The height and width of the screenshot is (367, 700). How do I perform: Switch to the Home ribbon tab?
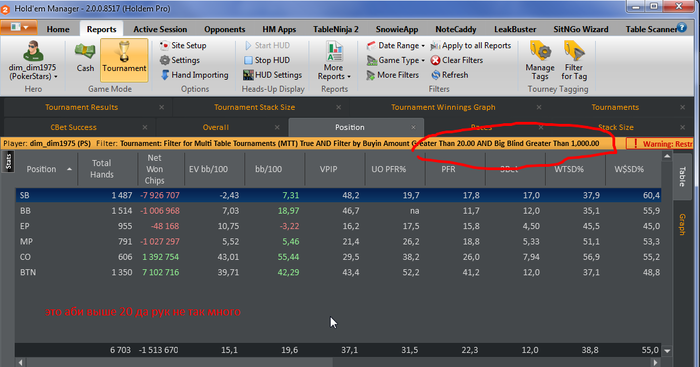coord(58,29)
